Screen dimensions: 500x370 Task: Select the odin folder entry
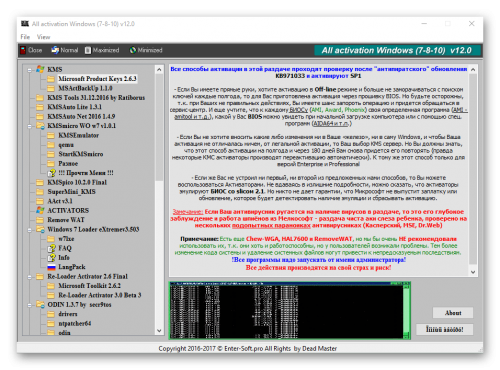click(64, 332)
